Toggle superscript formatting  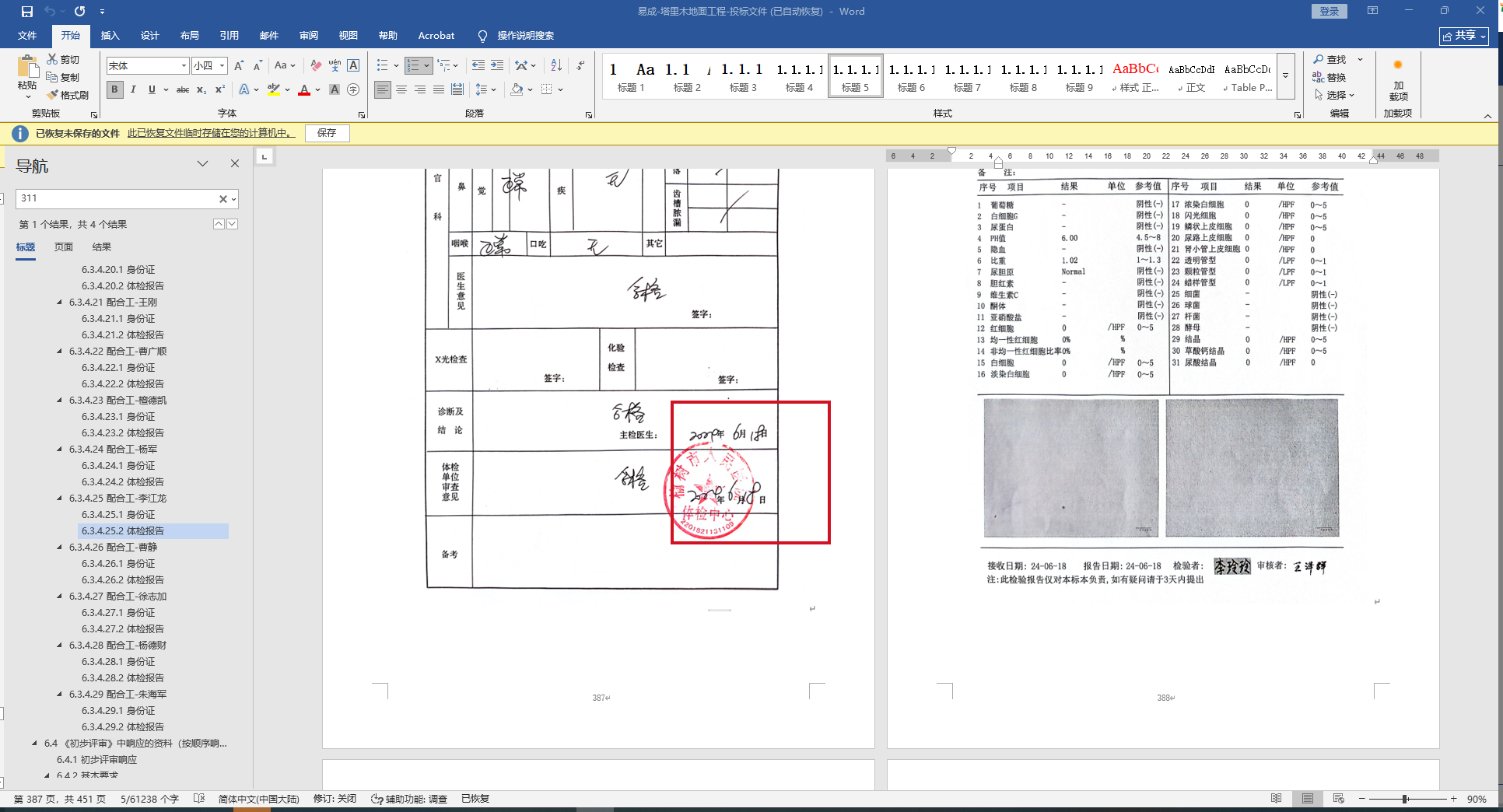(x=220, y=89)
